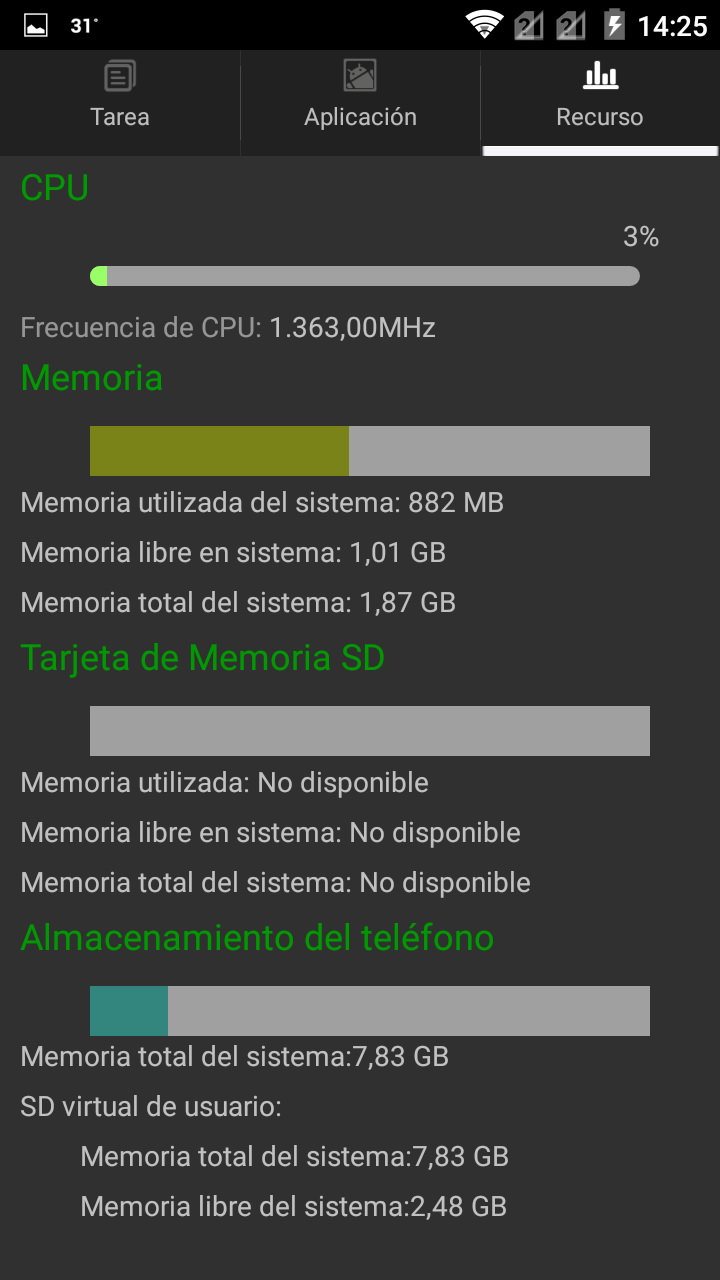Click the Tarjeta de Memoria SD bar
This screenshot has height=1280, width=720.
tap(370, 731)
